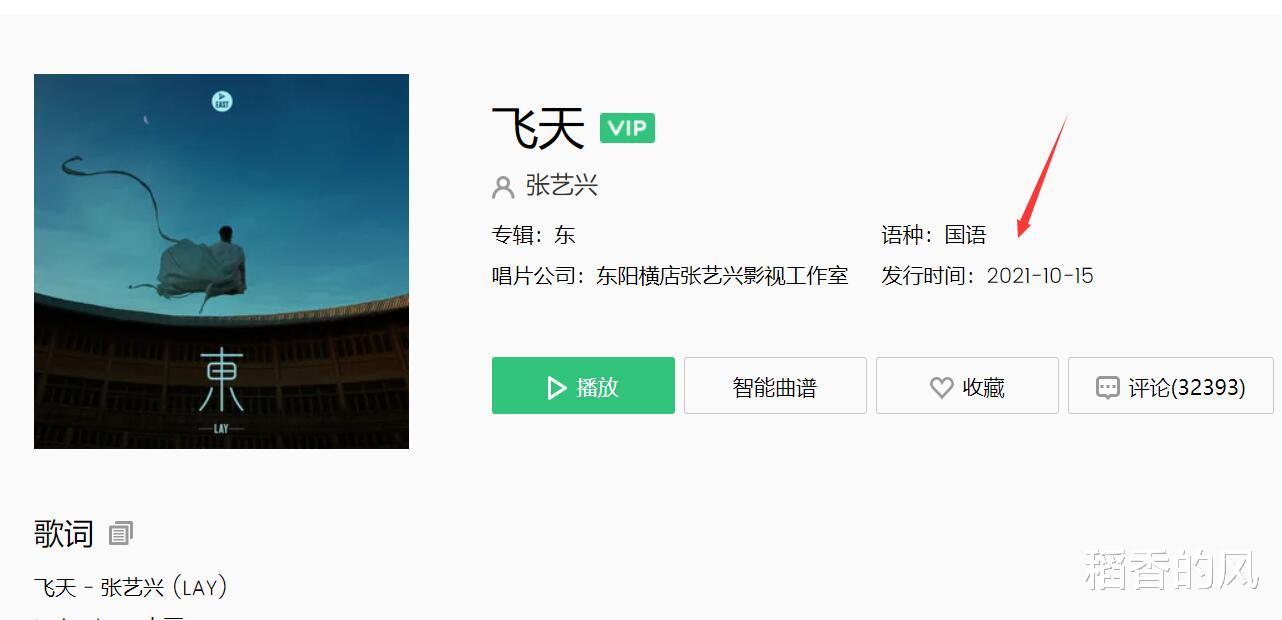Click the album cover thumbnail
1282x620 pixels.
pos(221,261)
